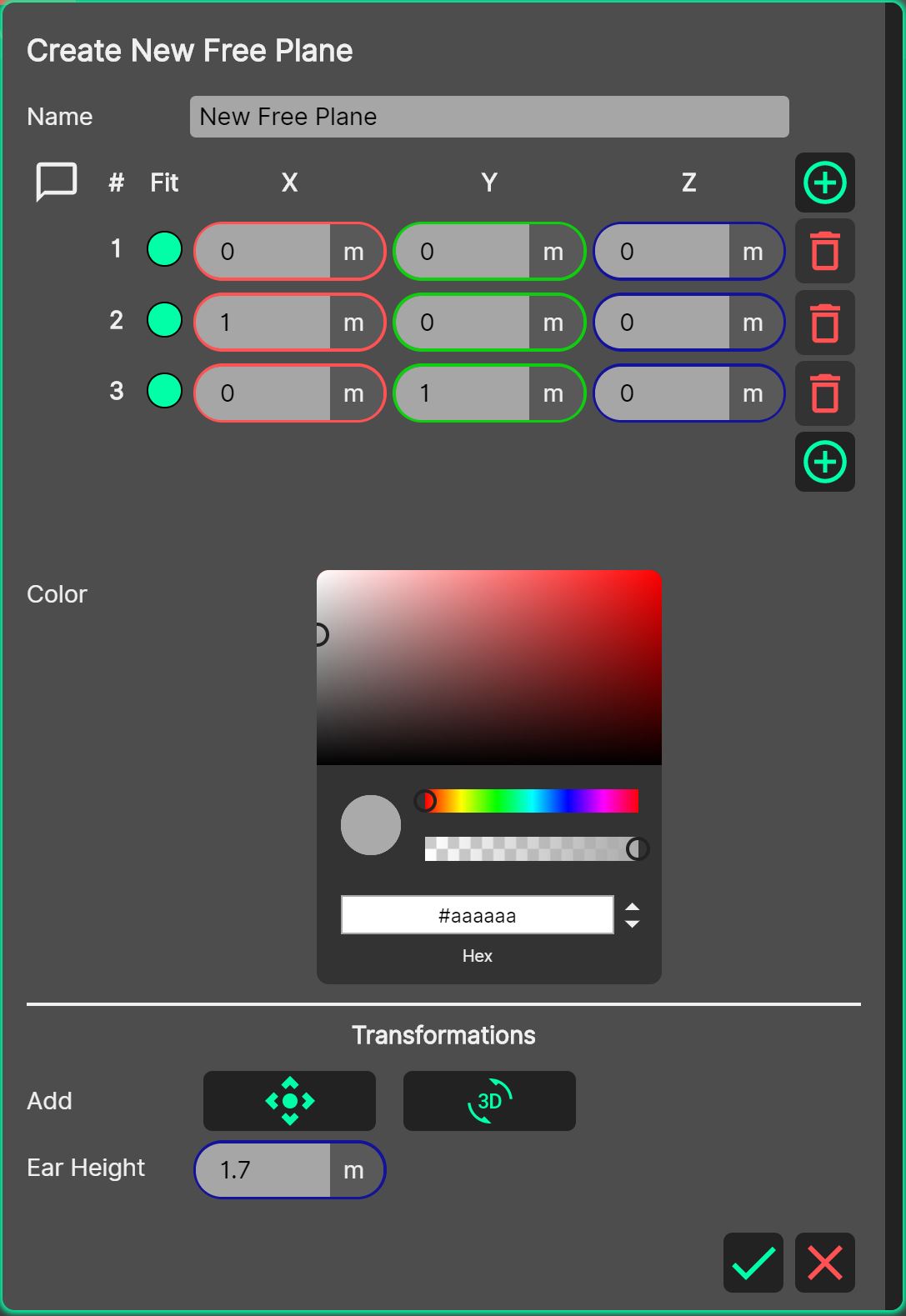
Task: Click the row number 2 label
Action: [117, 320]
